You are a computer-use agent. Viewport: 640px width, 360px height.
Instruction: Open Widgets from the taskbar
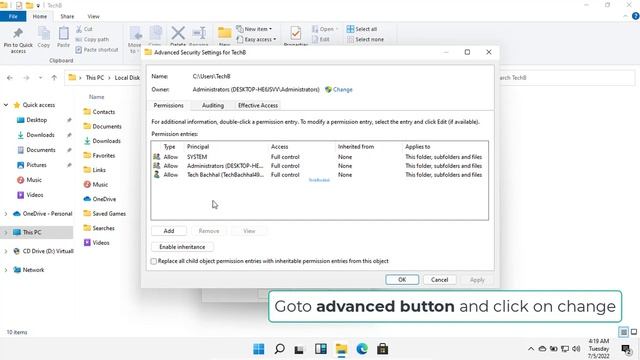(321, 349)
